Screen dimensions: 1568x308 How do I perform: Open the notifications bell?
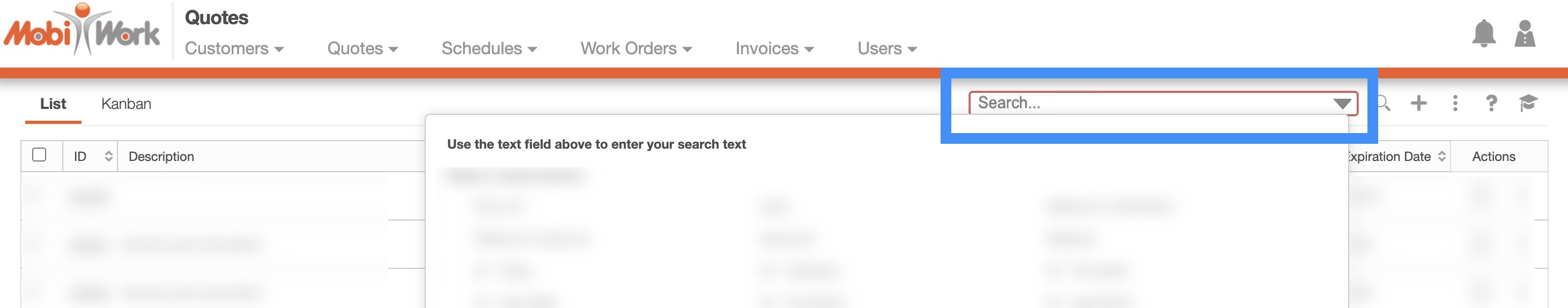[x=1483, y=33]
